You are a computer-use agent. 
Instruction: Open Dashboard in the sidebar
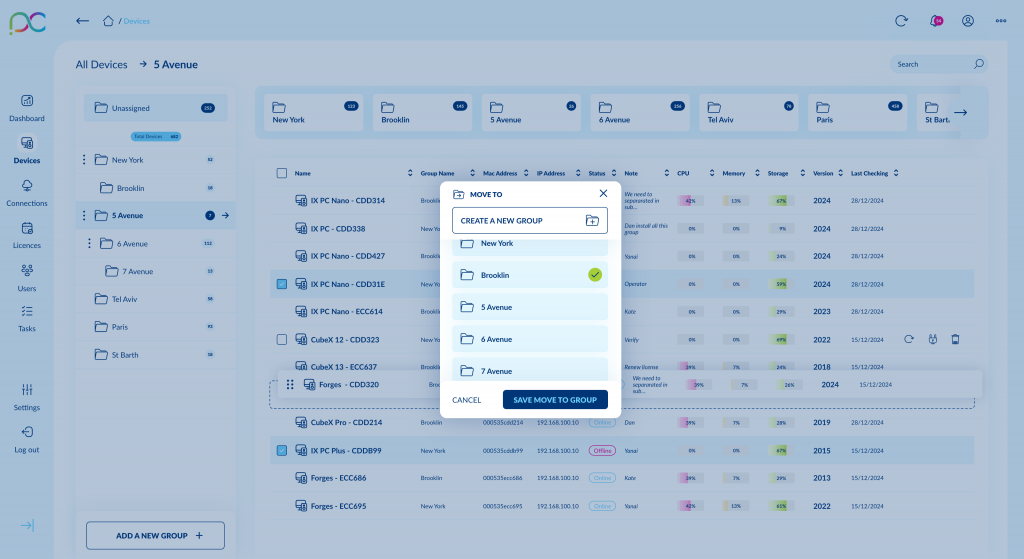point(27,108)
